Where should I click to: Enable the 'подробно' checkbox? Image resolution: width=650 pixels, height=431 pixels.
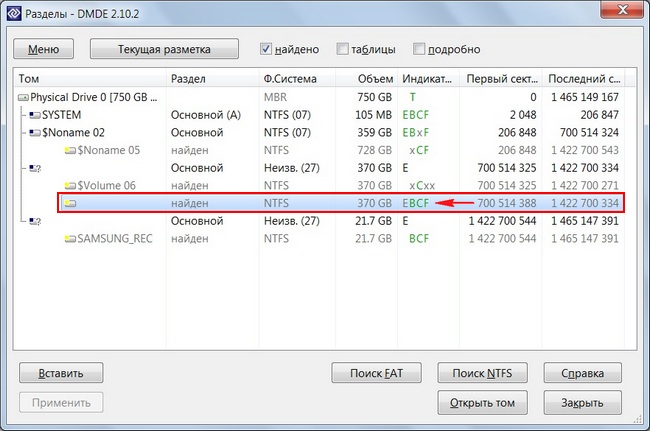tap(418, 49)
